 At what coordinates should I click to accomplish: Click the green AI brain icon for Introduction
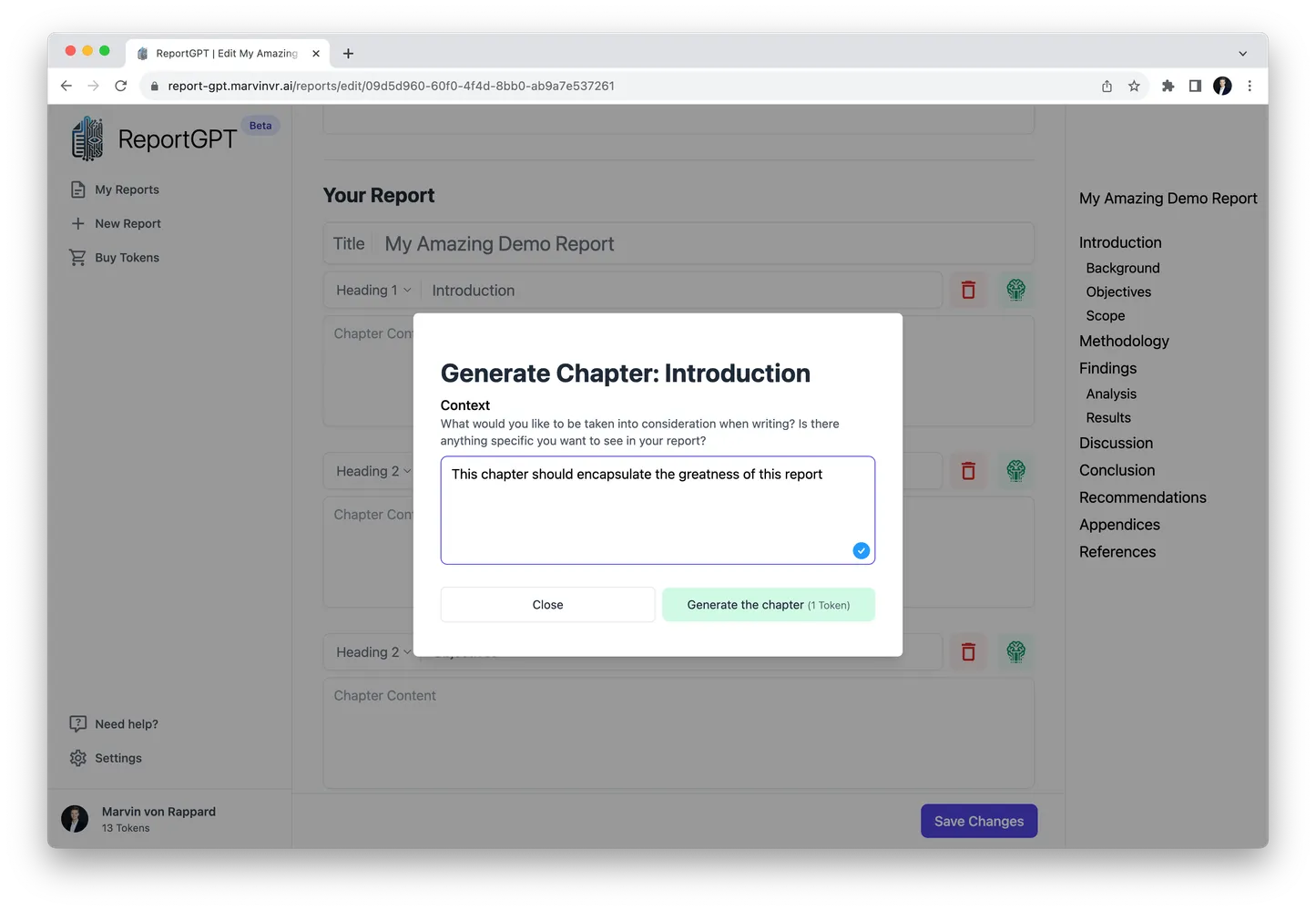tap(1015, 290)
